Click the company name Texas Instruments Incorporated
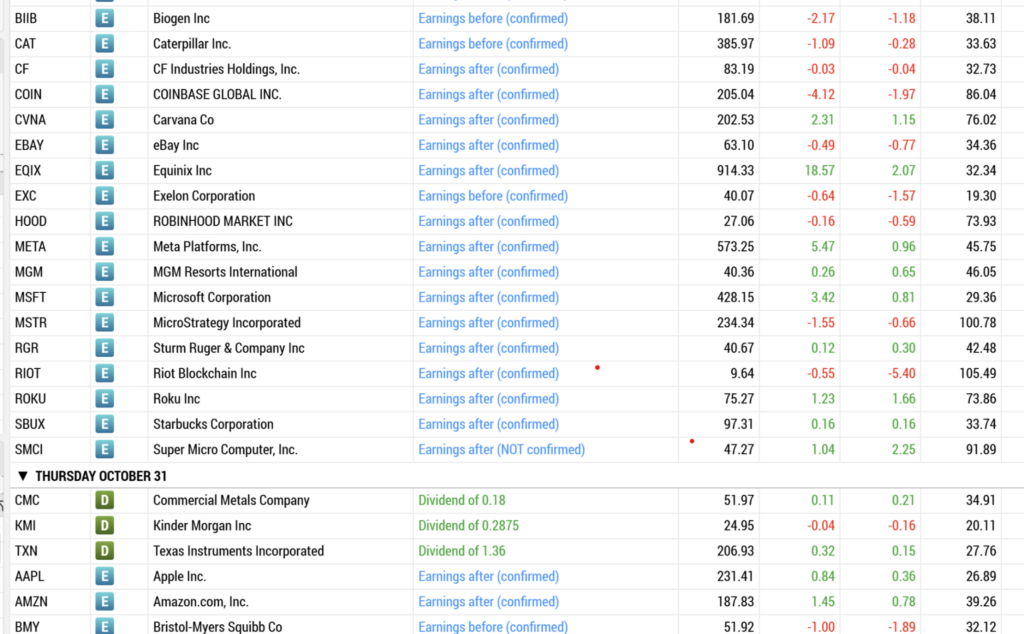The height and width of the screenshot is (634, 1024). [238, 551]
